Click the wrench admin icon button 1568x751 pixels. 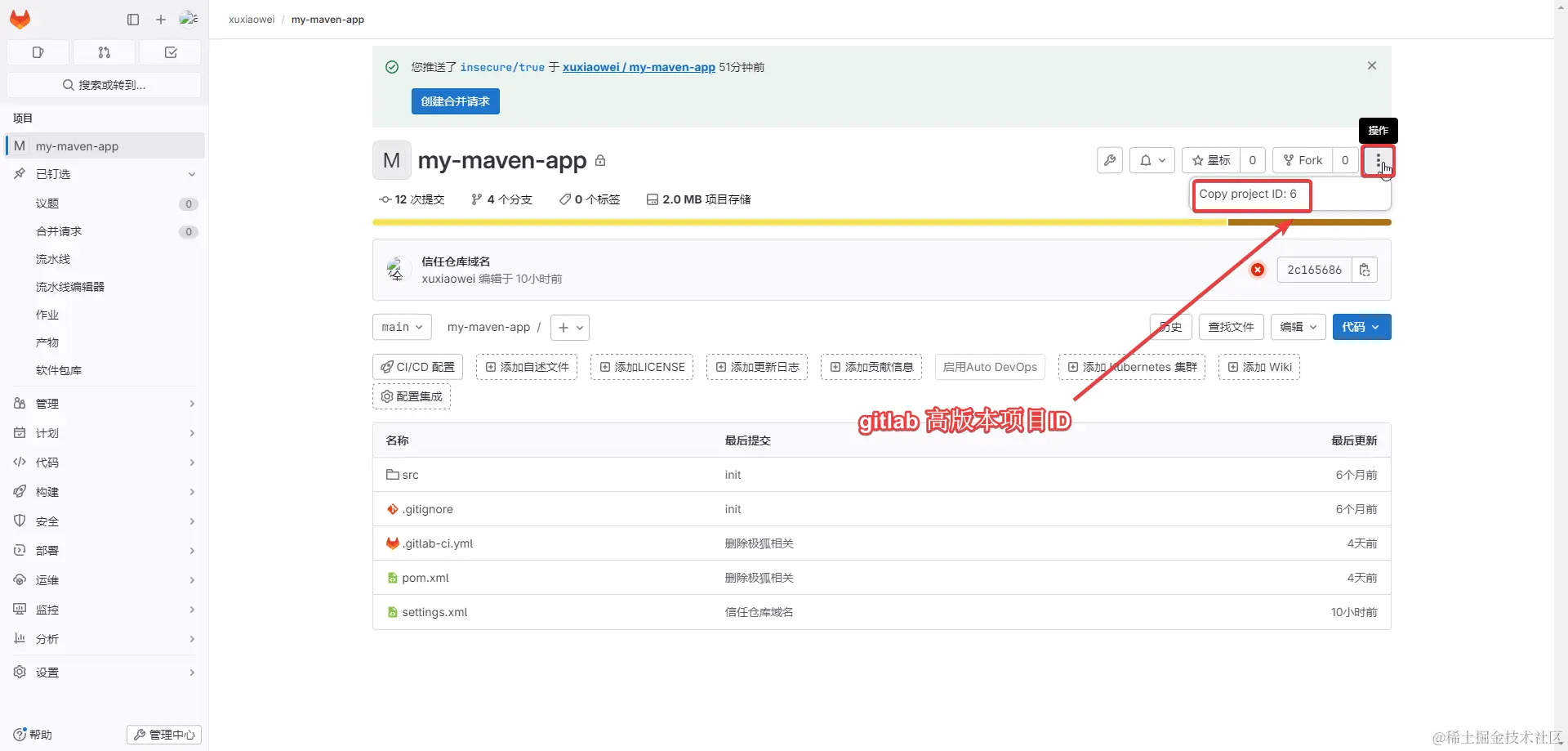click(x=1110, y=160)
